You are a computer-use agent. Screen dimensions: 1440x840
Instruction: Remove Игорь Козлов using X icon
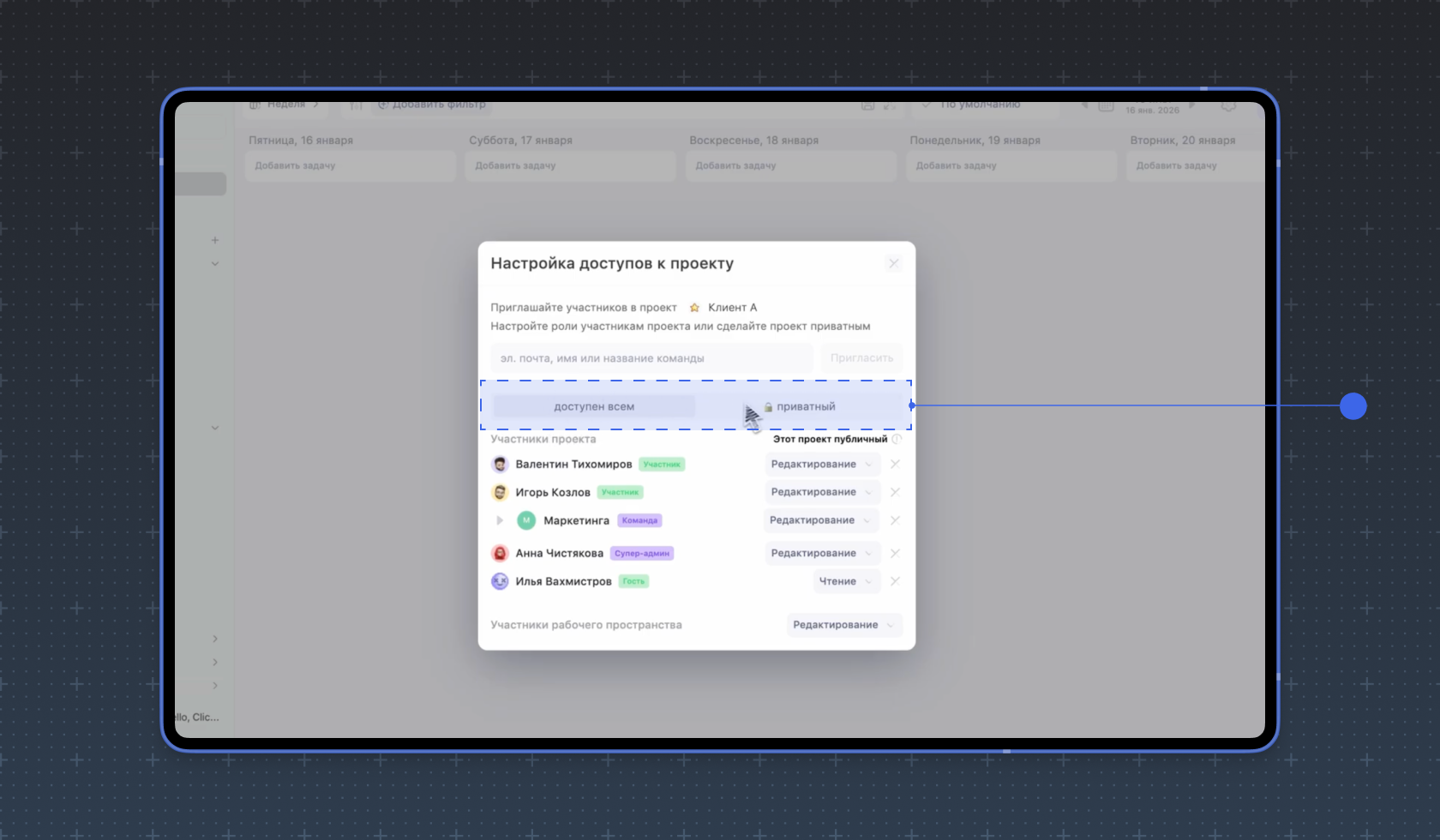[x=894, y=492]
